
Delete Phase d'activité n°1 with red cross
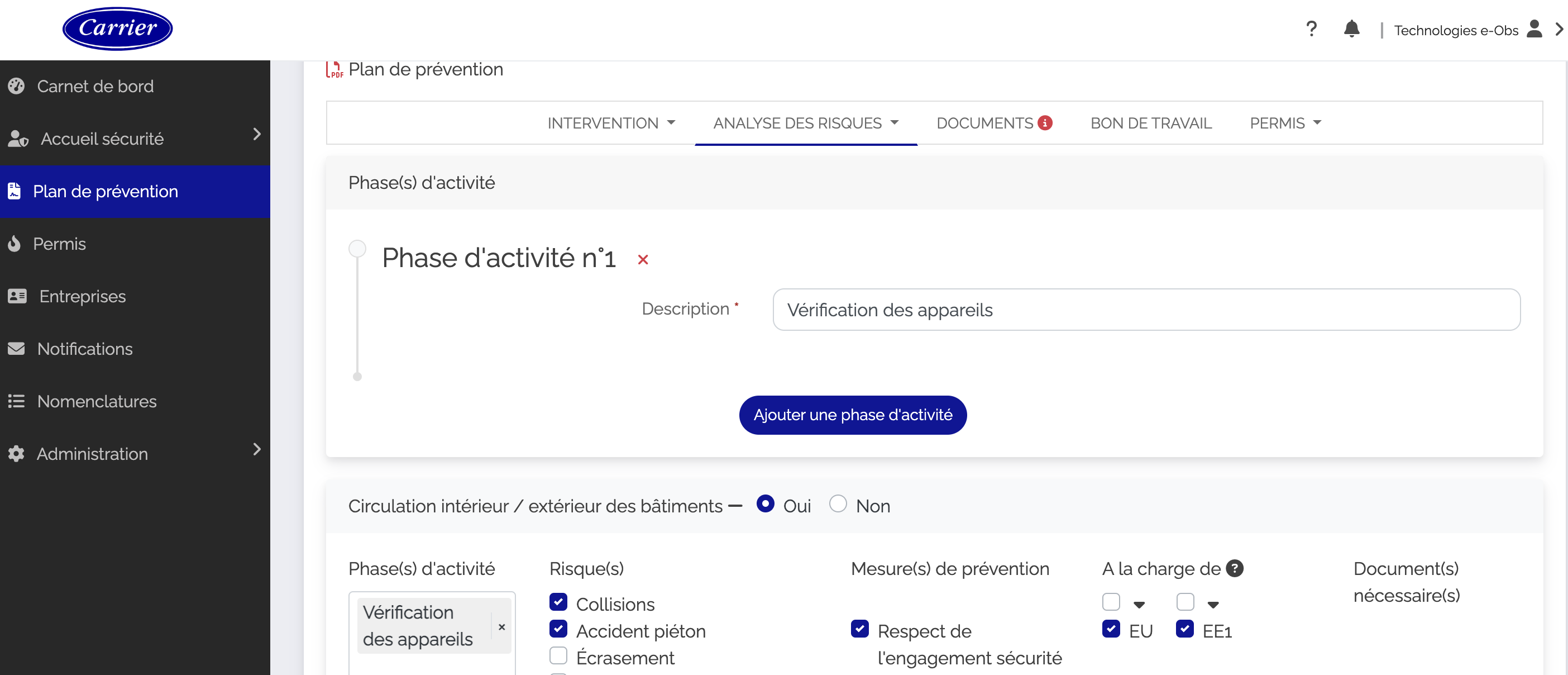643,259
